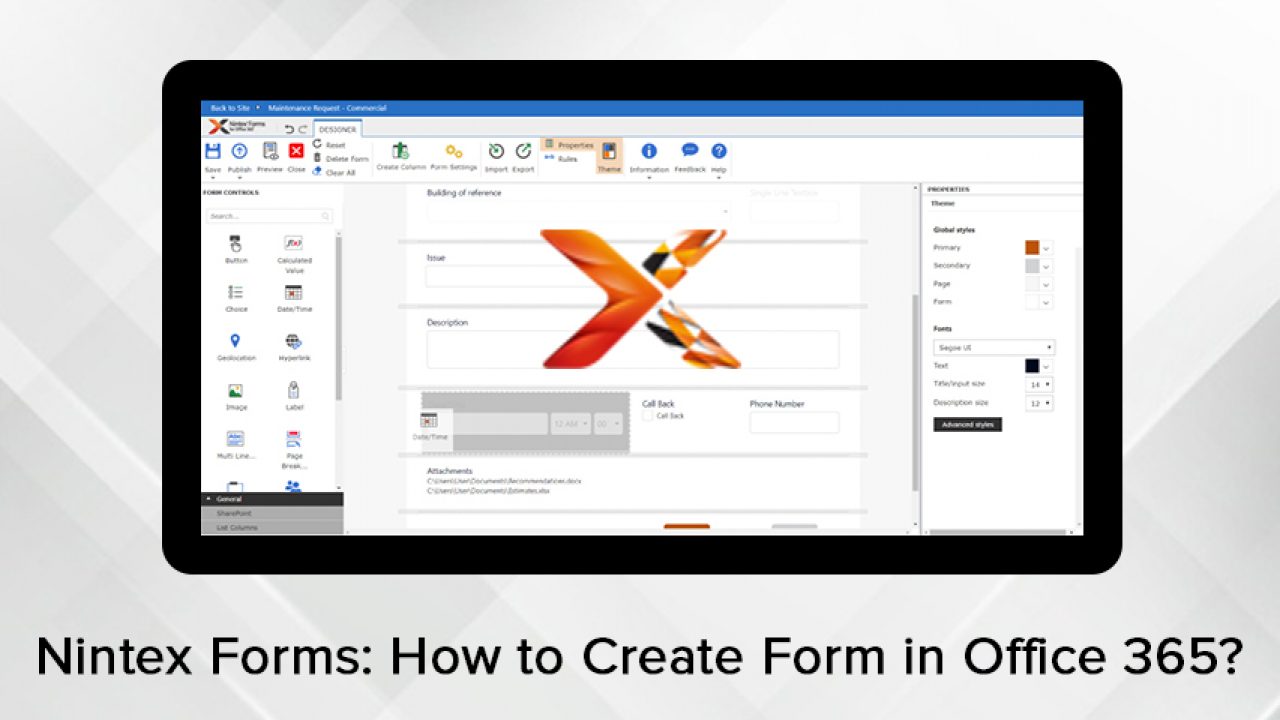
Task: Open the Title/Input size dropdown
Action: pyautogui.click(x=1040, y=384)
